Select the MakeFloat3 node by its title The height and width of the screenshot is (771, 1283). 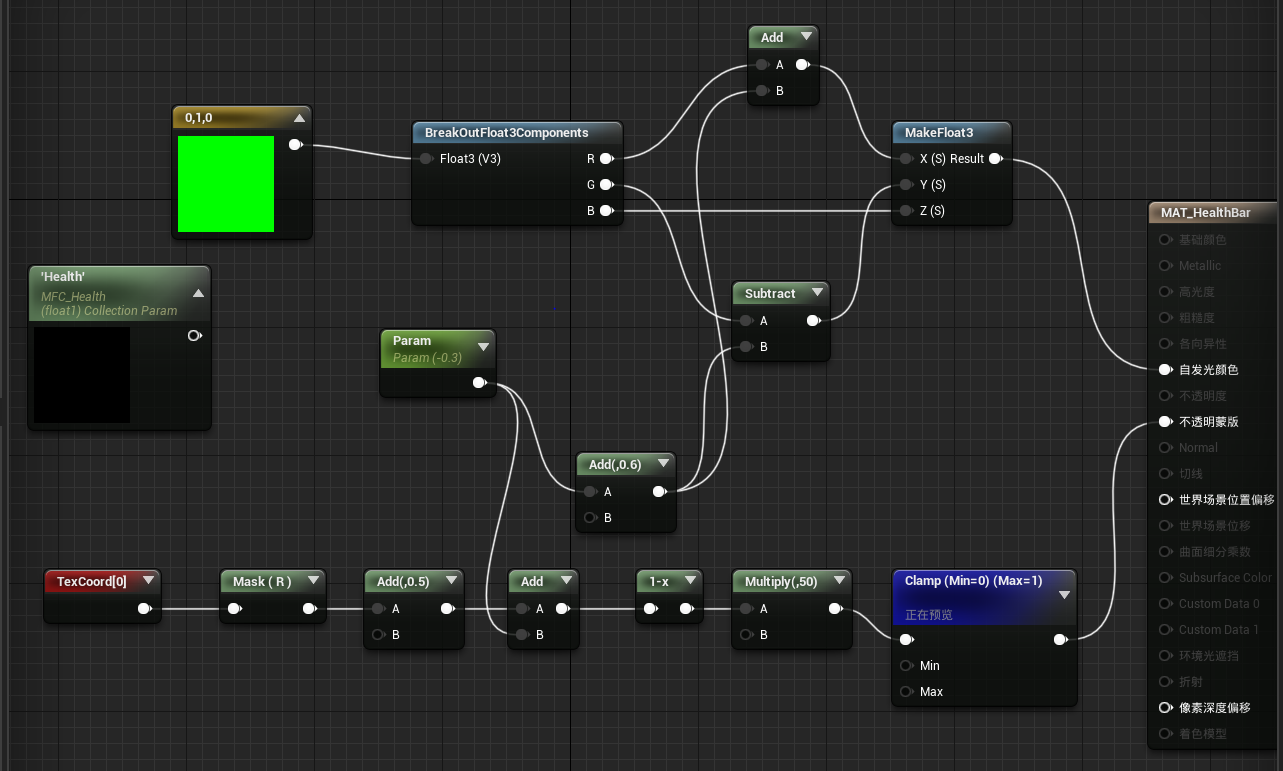point(938,133)
